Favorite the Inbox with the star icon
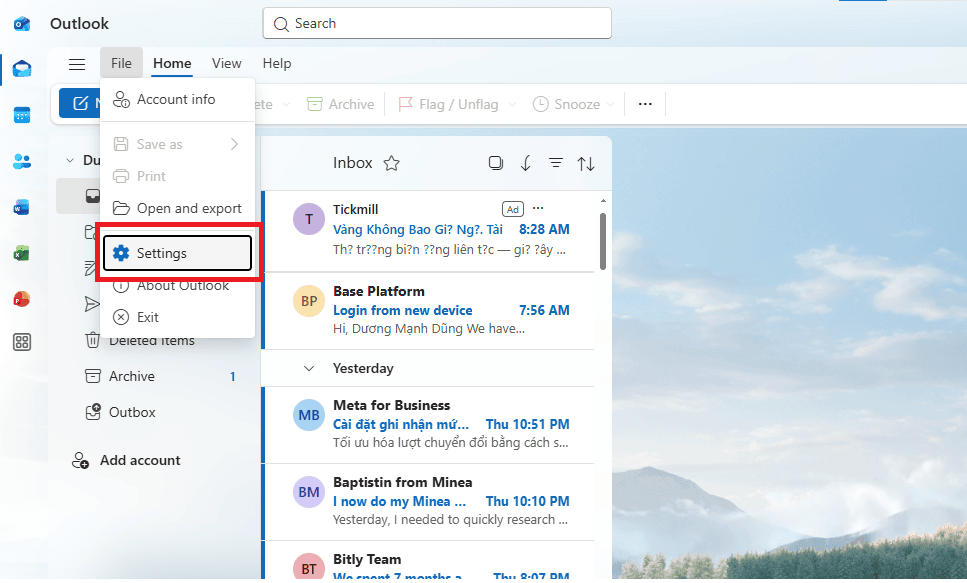The width and height of the screenshot is (967, 583). pos(392,163)
